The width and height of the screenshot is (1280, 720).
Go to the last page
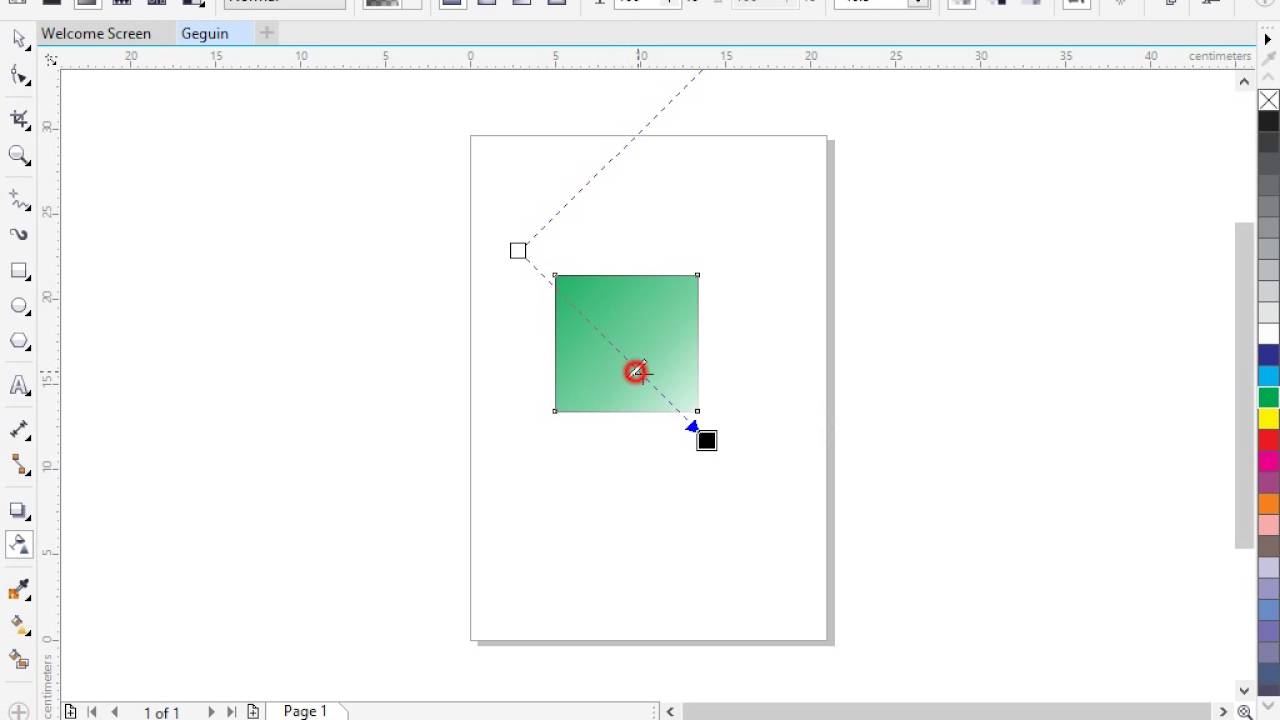(232, 712)
